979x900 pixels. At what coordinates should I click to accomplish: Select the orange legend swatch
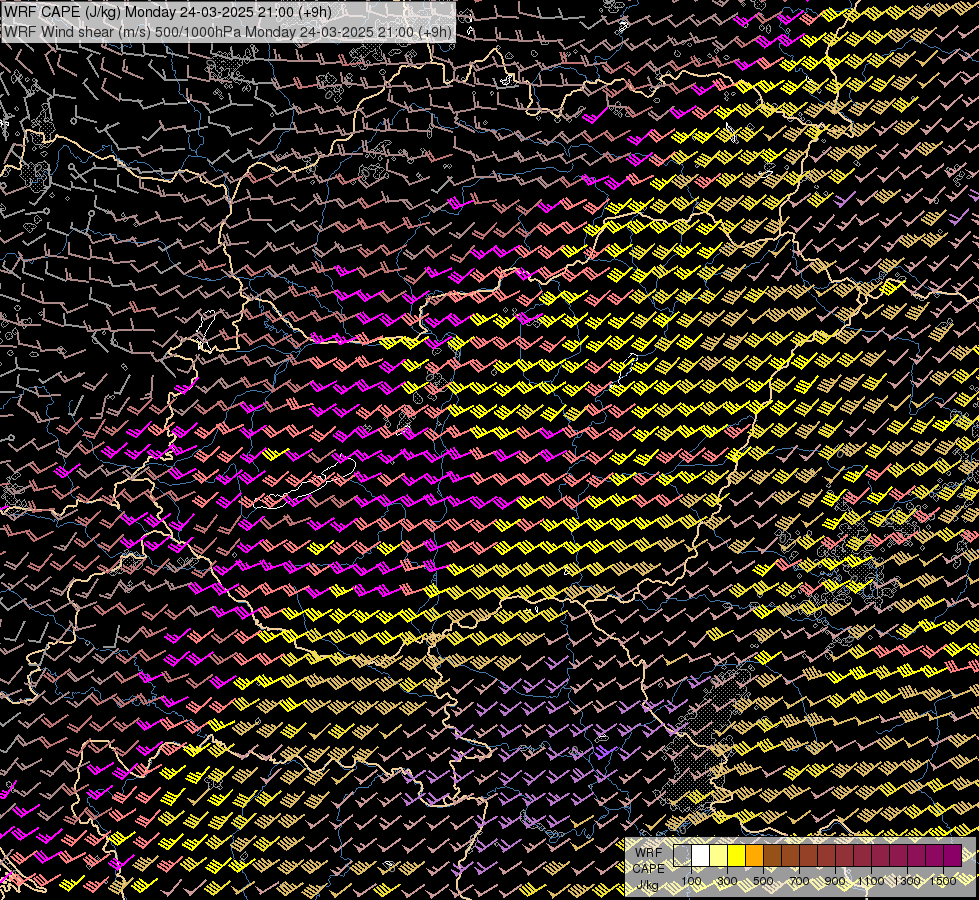tap(754, 856)
